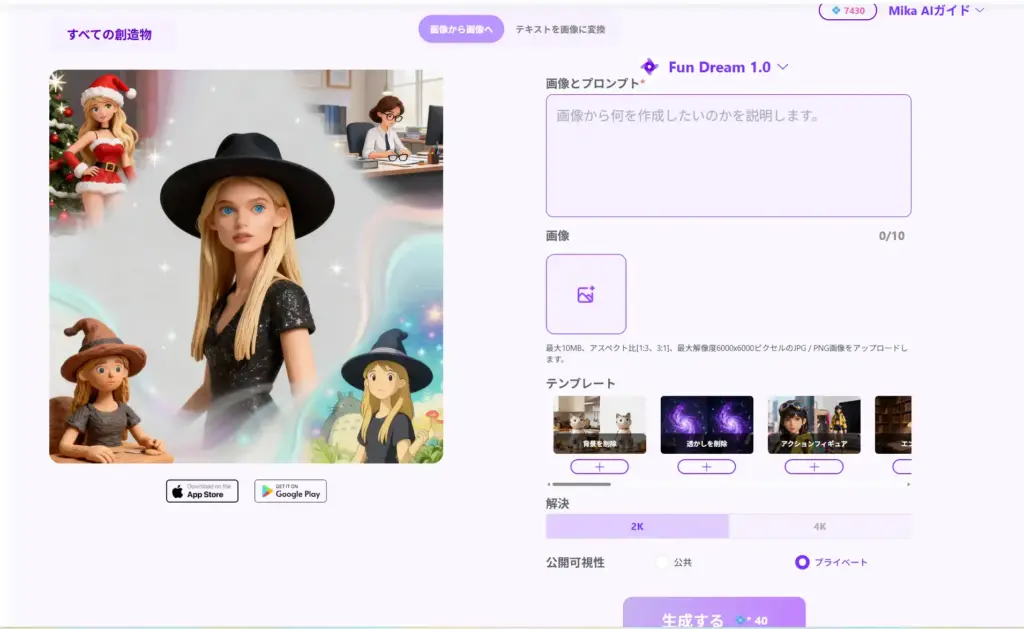The image size is (1024, 629).
Task: Select the 公共 visibility radio button
Action: click(x=662, y=562)
